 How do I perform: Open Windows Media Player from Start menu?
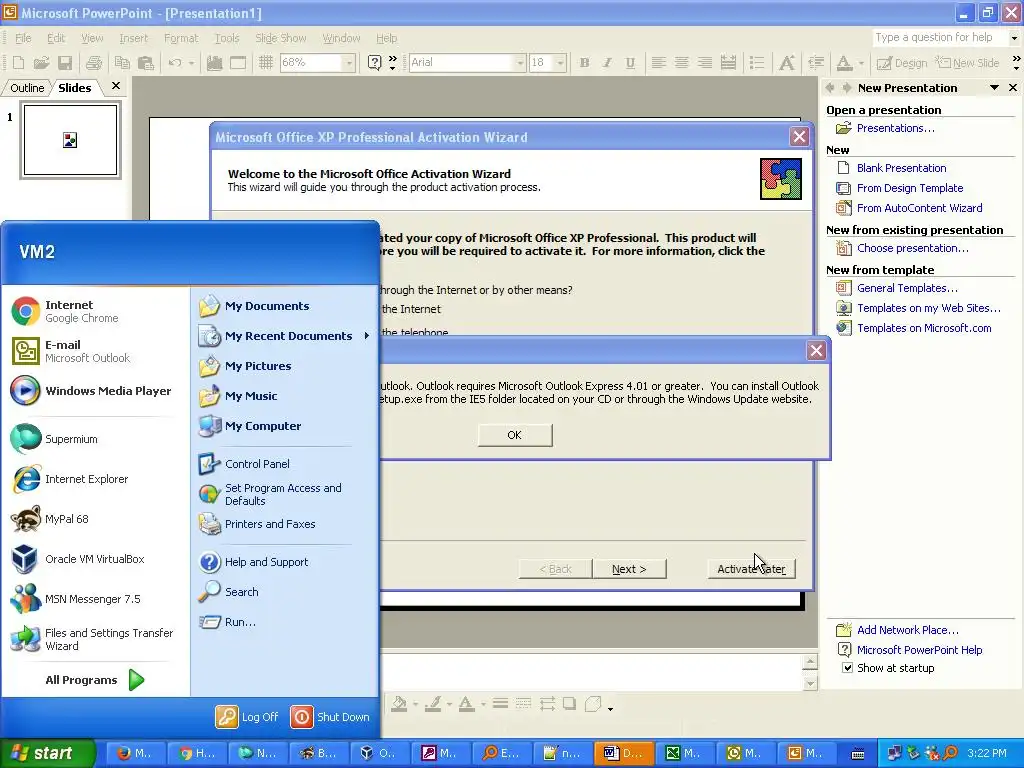93,391
